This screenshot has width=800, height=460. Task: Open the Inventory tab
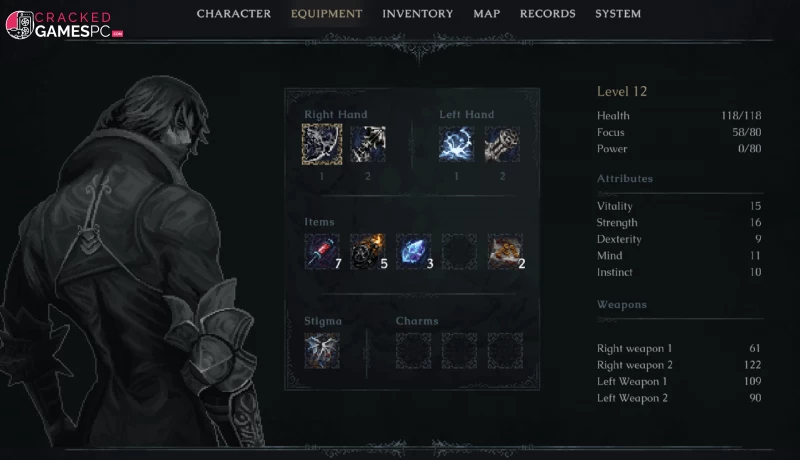[x=418, y=14]
